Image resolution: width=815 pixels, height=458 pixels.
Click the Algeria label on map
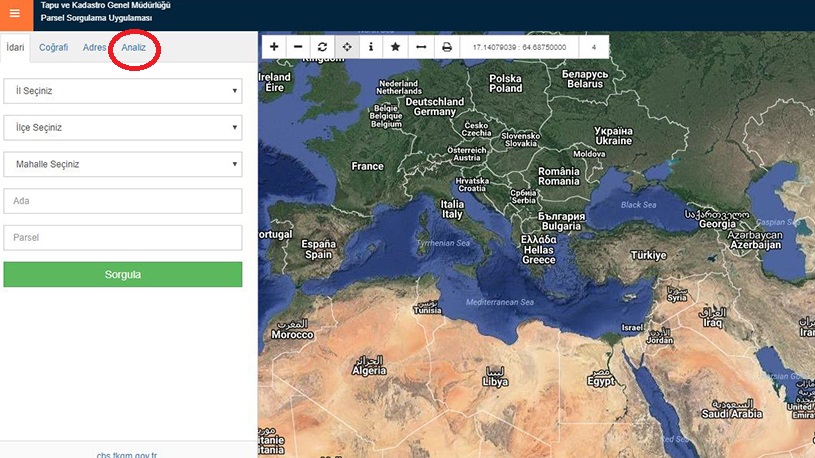pyautogui.click(x=369, y=365)
